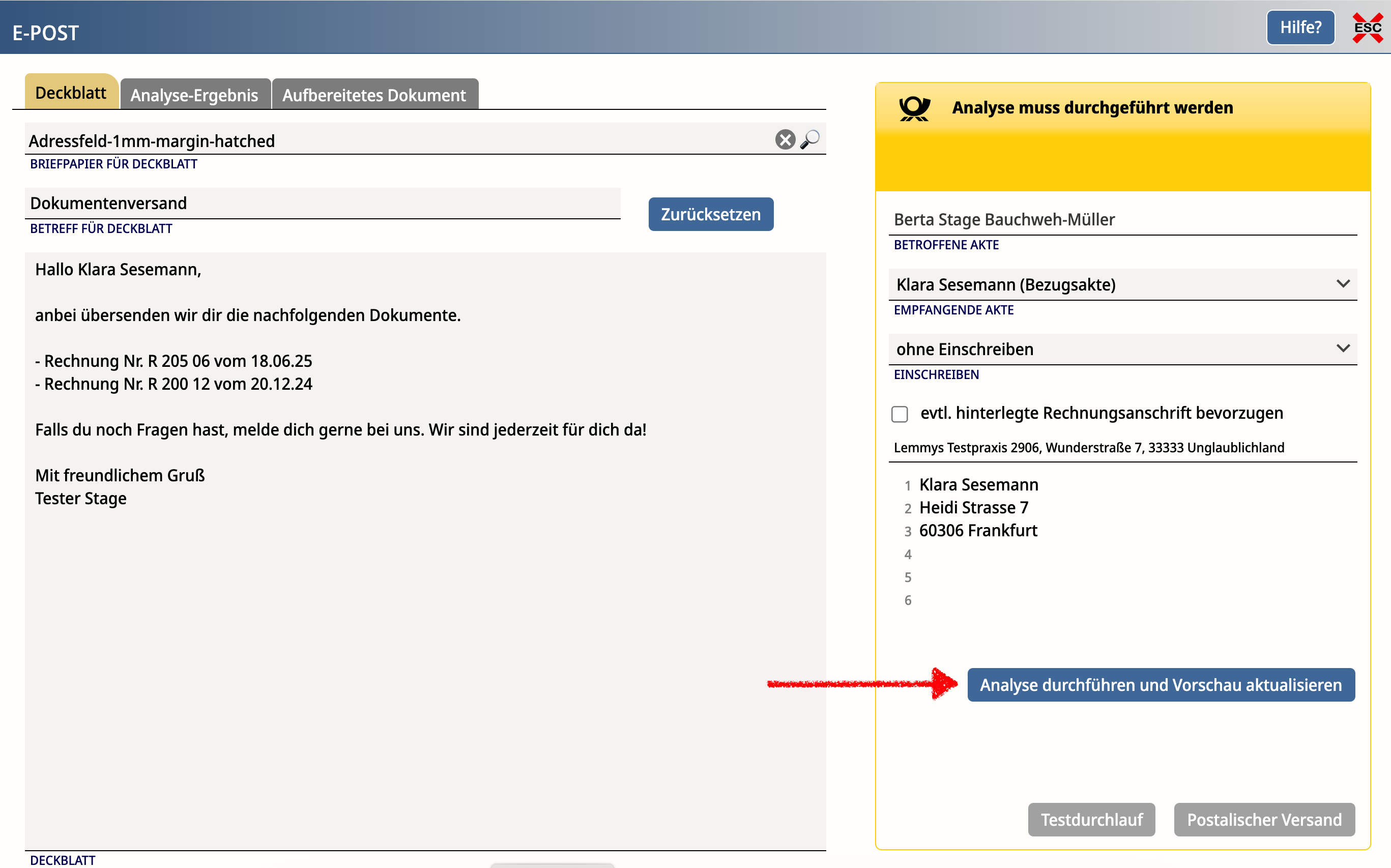Image resolution: width=1391 pixels, height=868 pixels.
Task: Open the Aufbereitetes Dokument tab
Action: pyautogui.click(x=374, y=95)
